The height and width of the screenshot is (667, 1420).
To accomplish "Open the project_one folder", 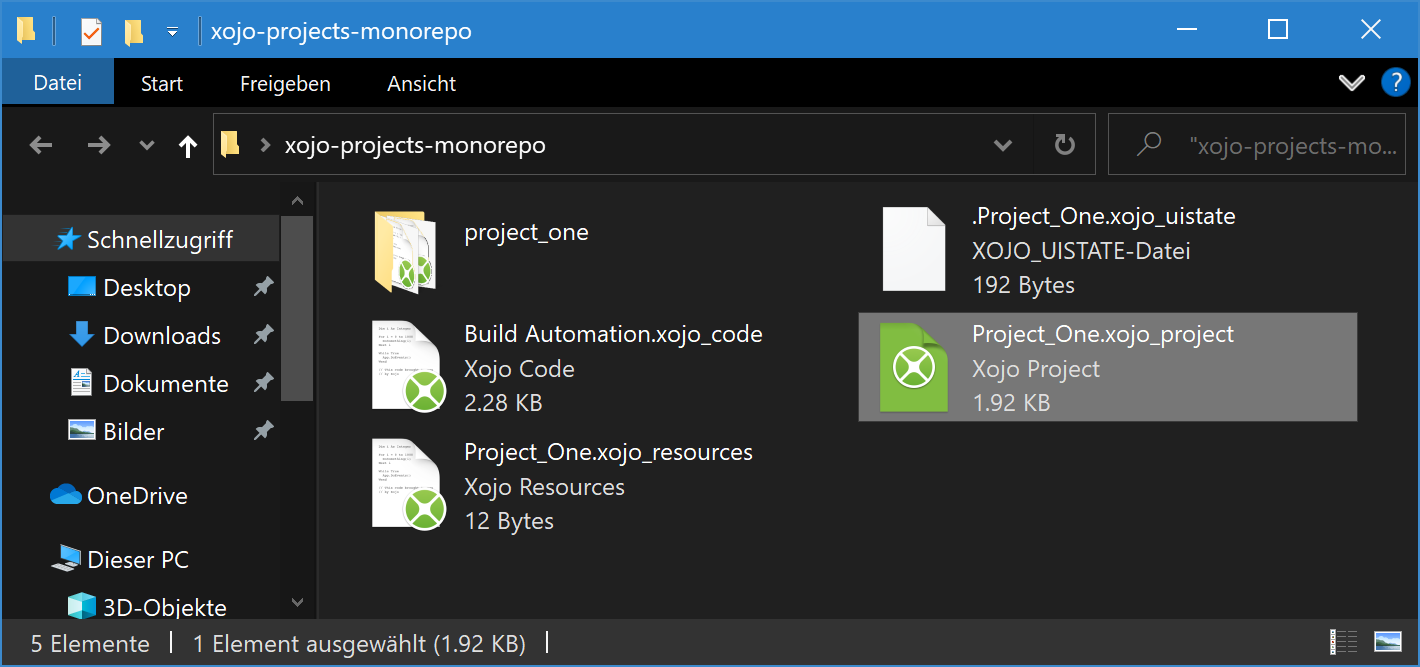I will [526, 232].
